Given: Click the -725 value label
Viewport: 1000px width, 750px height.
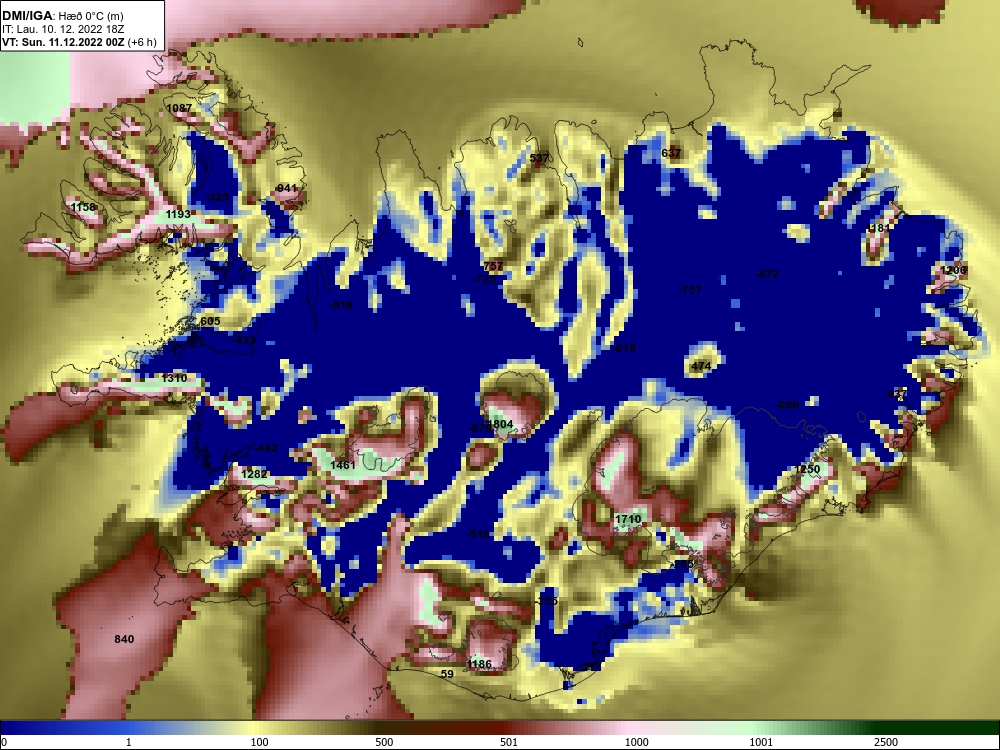Looking at the screenshot, I should tap(485, 279).
